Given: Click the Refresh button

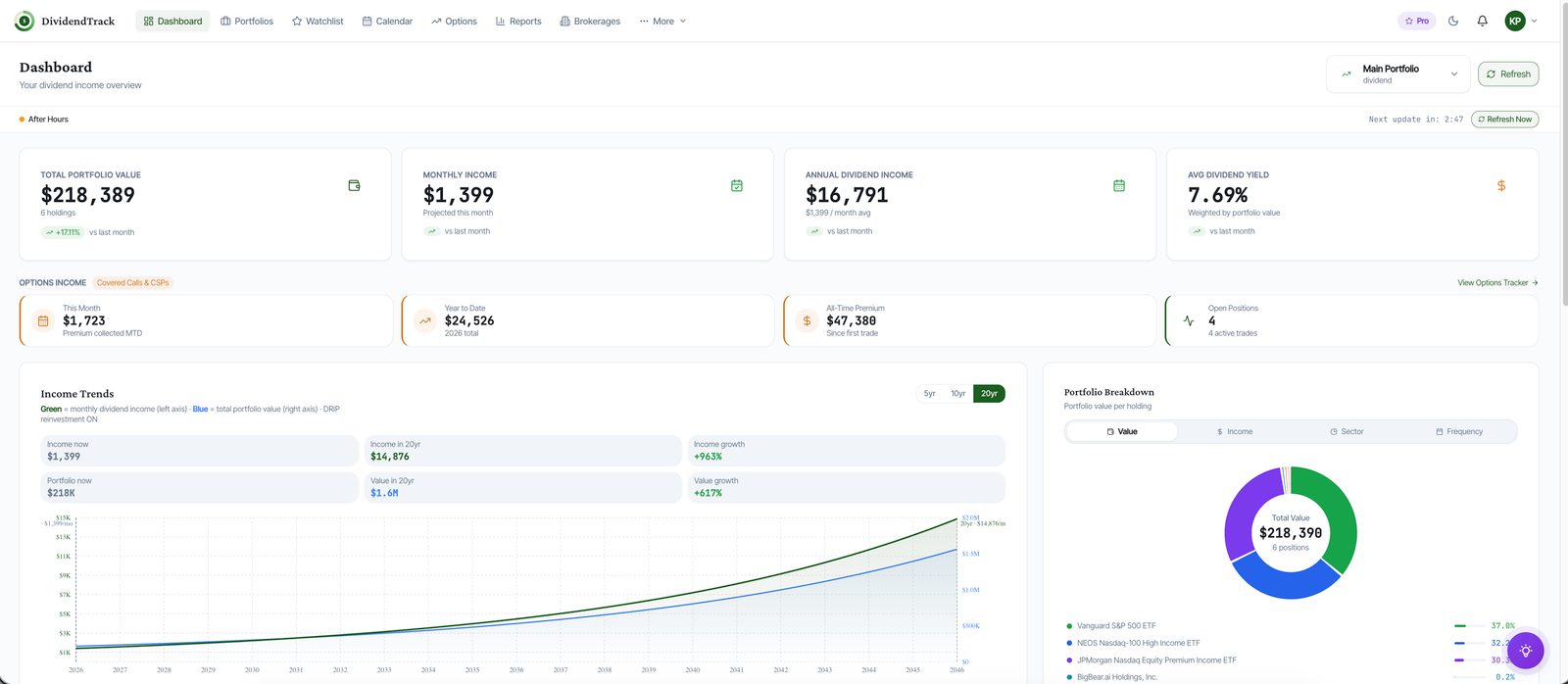Looking at the screenshot, I should [1508, 74].
